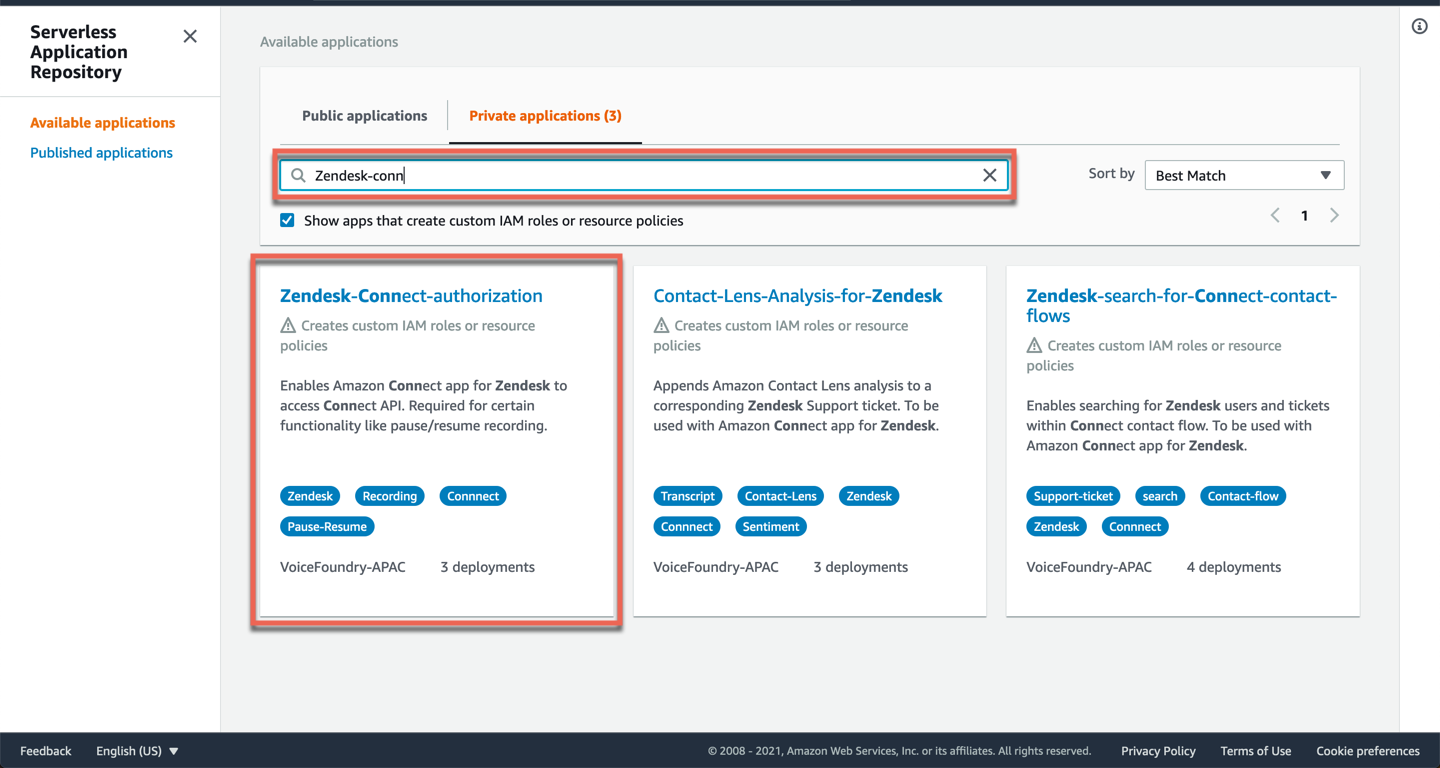Clear the search field text
1440x768 pixels.
(x=989, y=176)
